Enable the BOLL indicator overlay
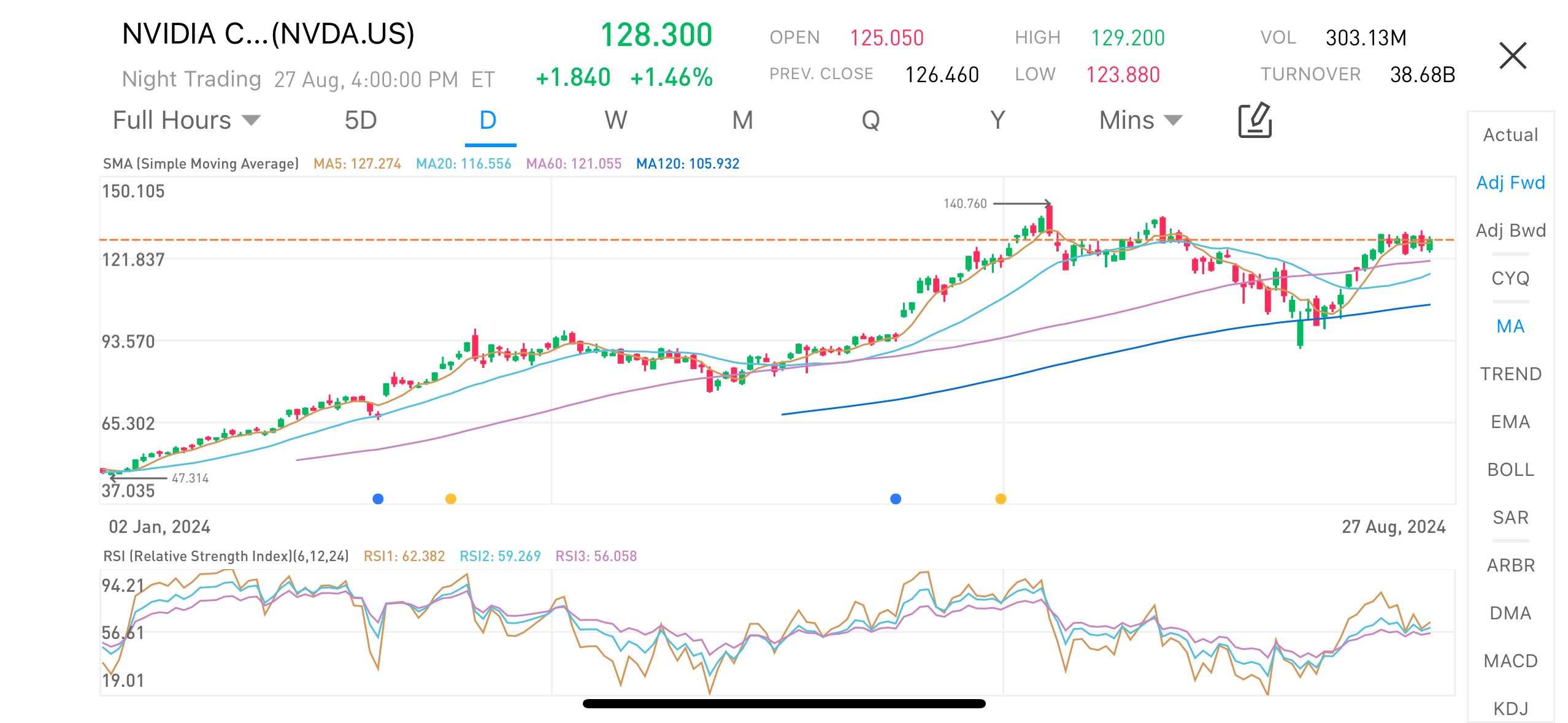Image resolution: width=1568 pixels, height=723 pixels. [1510, 470]
